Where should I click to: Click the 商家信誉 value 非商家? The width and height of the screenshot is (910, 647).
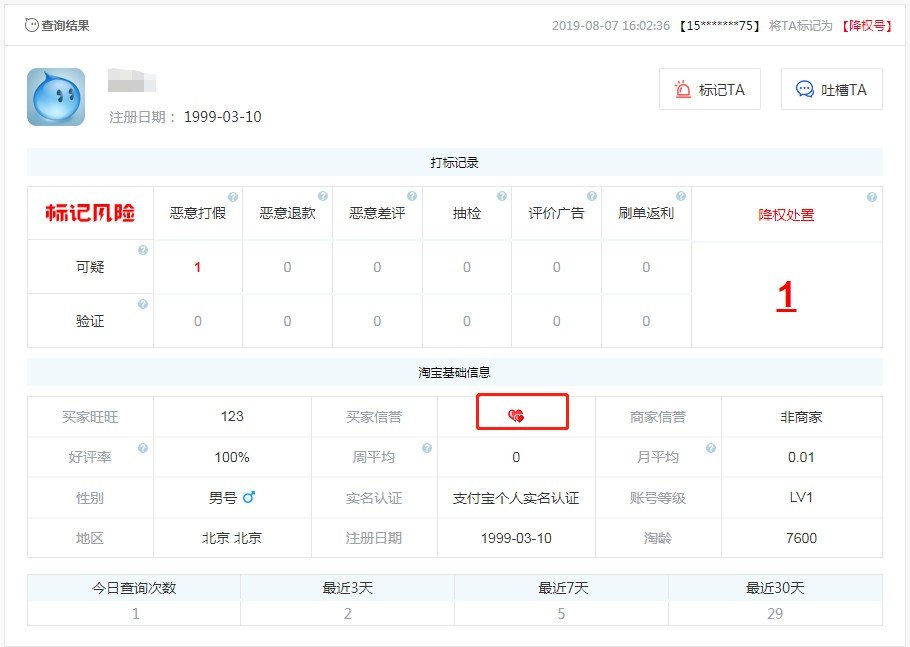tap(801, 417)
